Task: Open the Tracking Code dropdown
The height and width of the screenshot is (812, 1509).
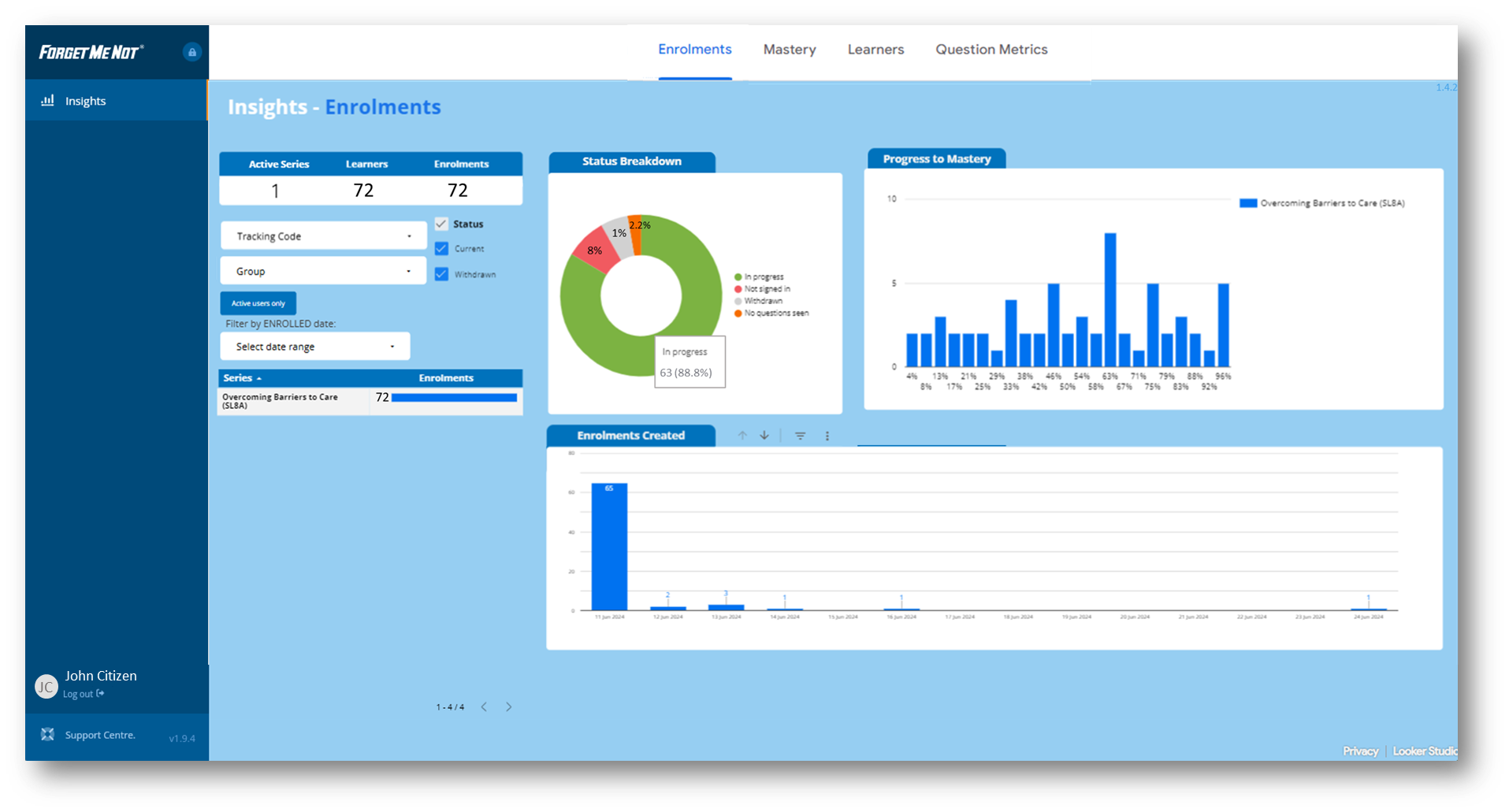Action: click(x=323, y=235)
